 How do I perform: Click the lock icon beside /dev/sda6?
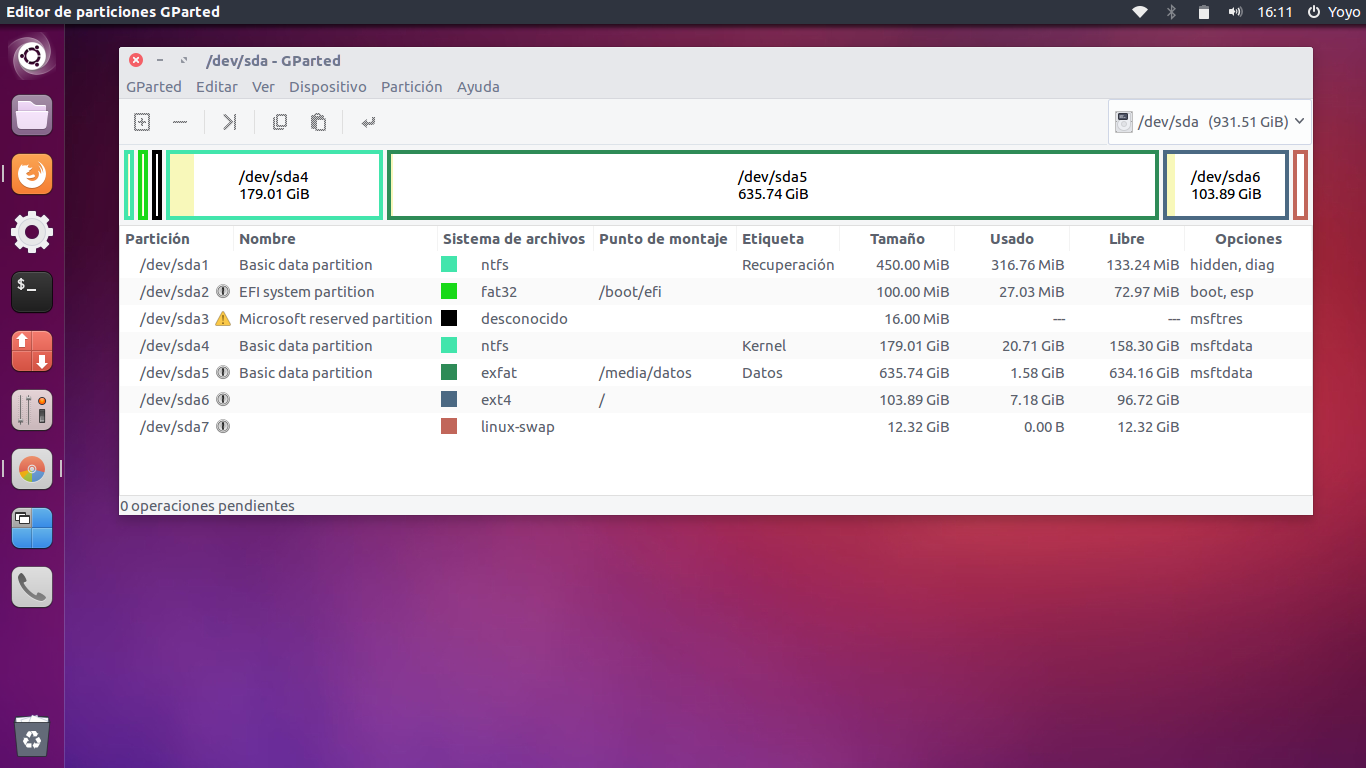pos(220,399)
